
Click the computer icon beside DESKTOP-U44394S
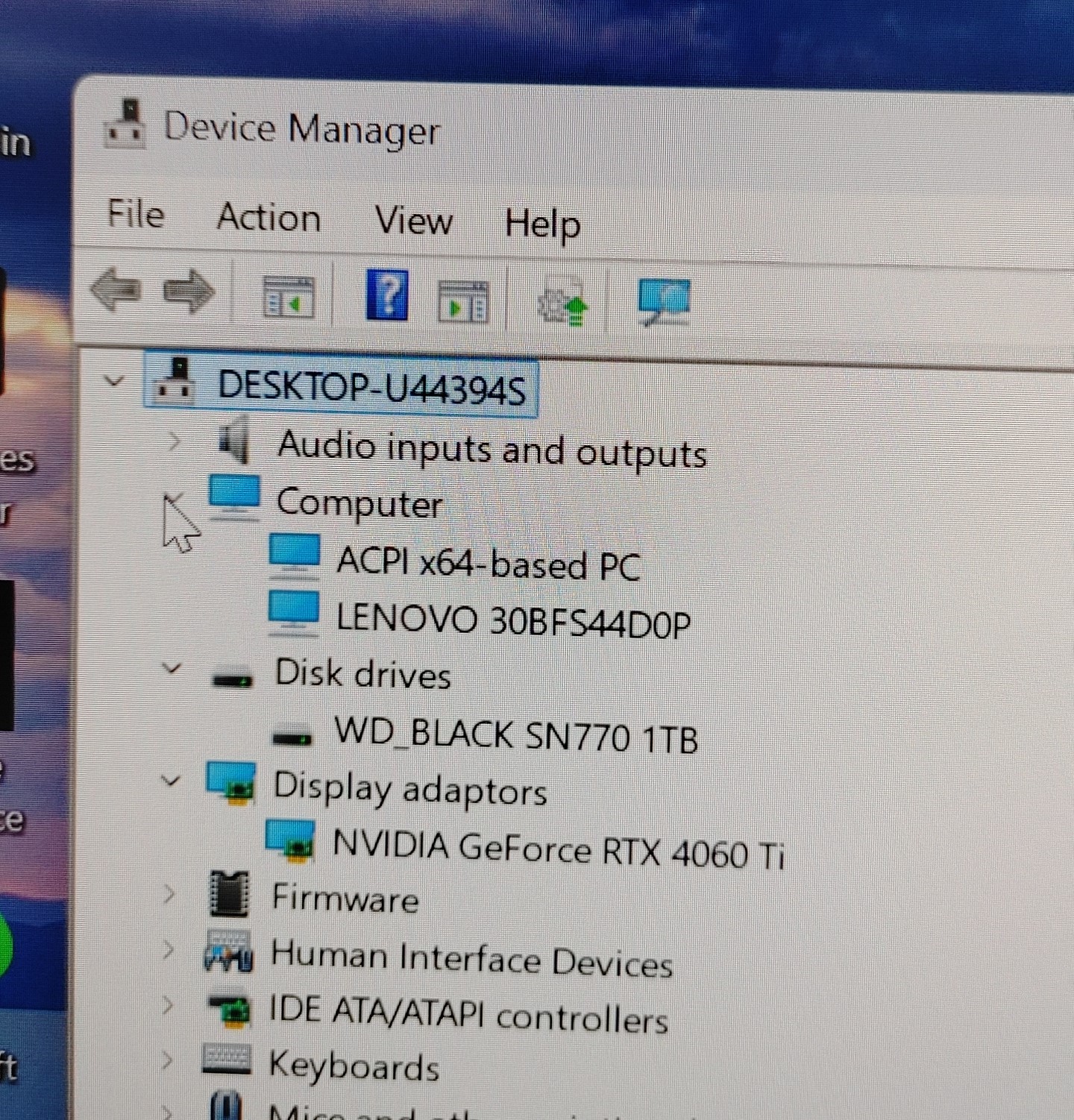click(174, 381)
